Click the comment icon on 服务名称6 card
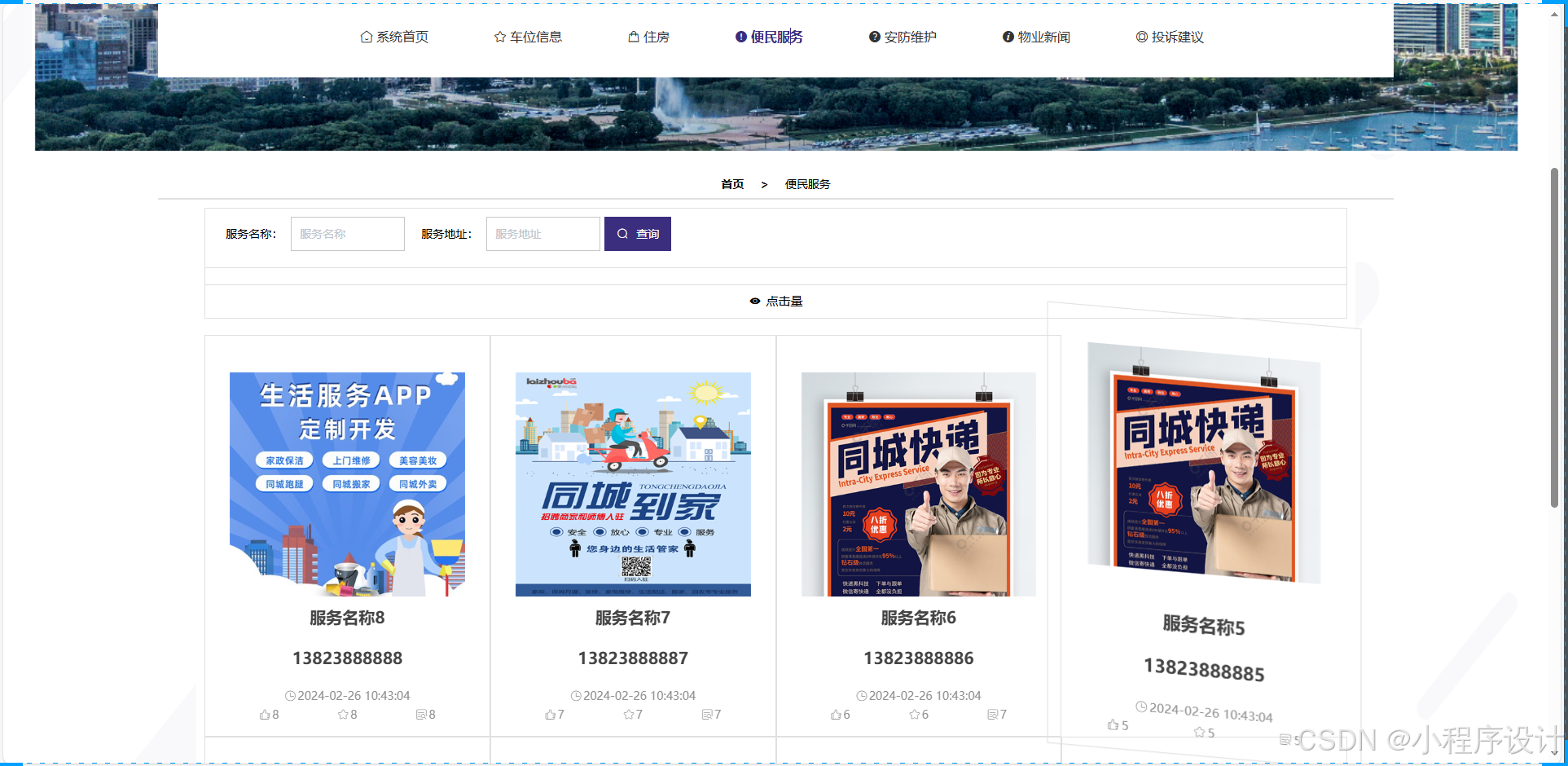The width and height of the screenshot is (1568, 766). 993,715
